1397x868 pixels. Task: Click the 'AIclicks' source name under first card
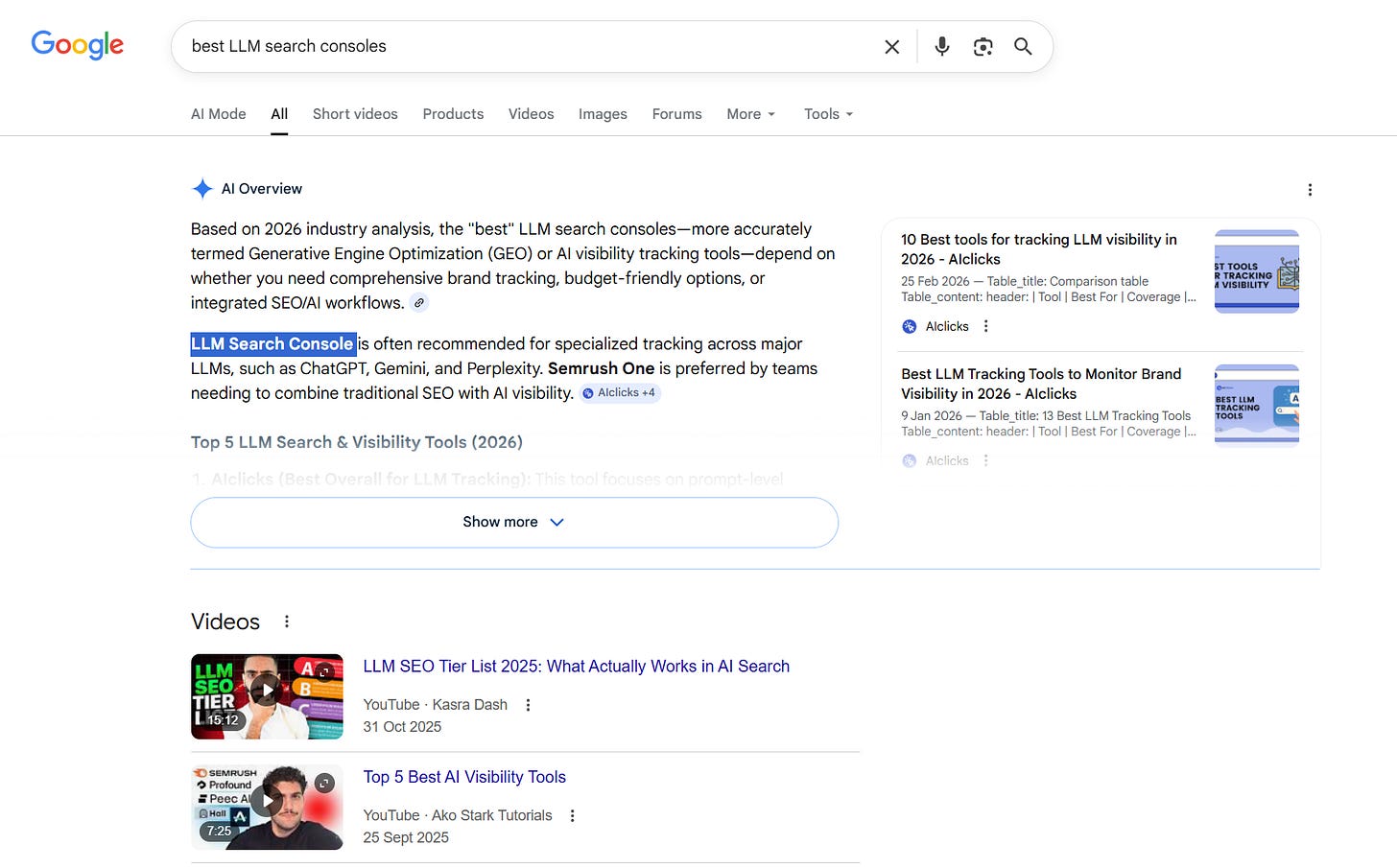pyautogui.click(x=947, y=327)
